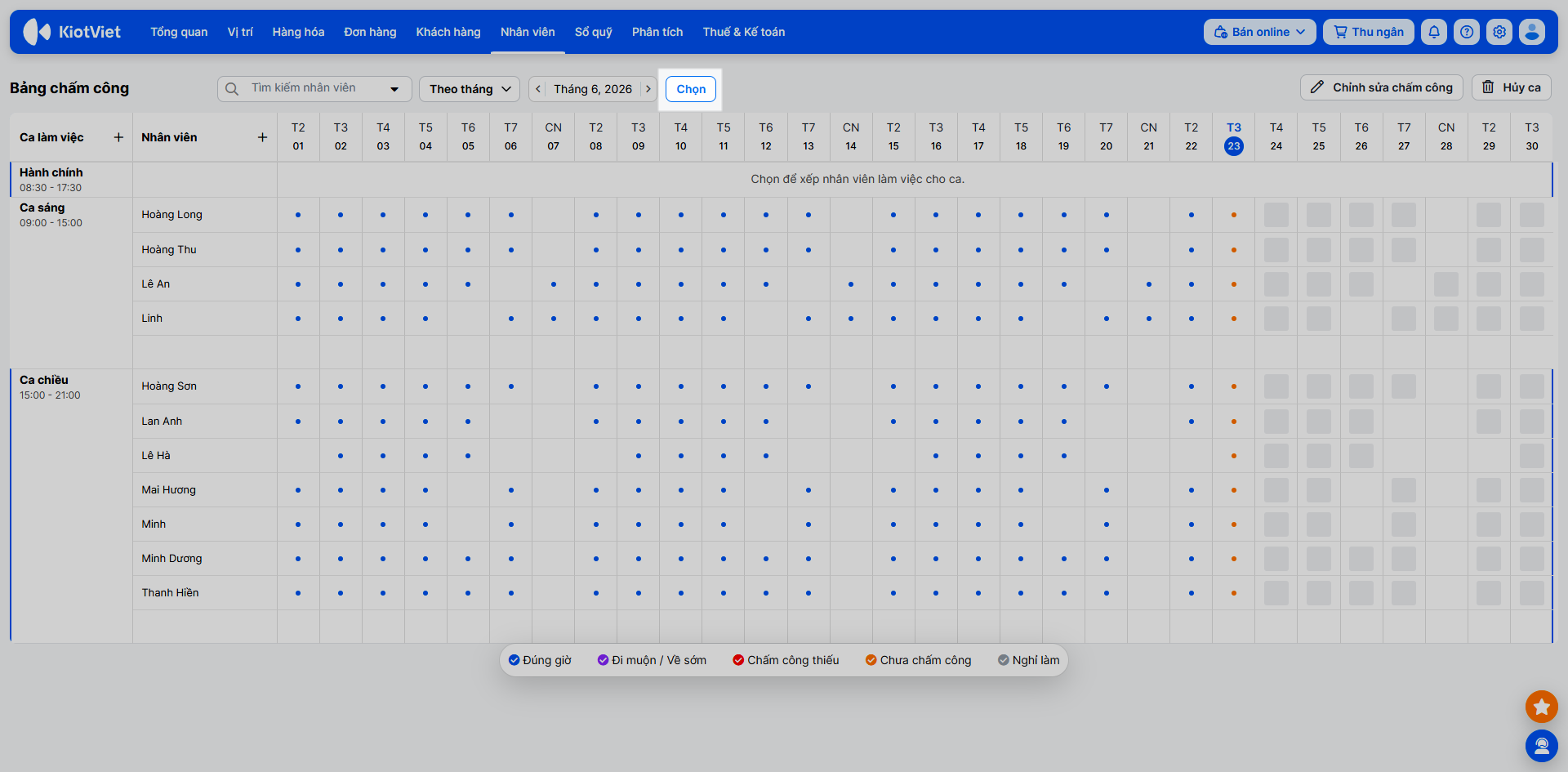Open the Theo tháng view dropdown
The width and height of the screenshot is (1568, 772).
click(470, 89)
